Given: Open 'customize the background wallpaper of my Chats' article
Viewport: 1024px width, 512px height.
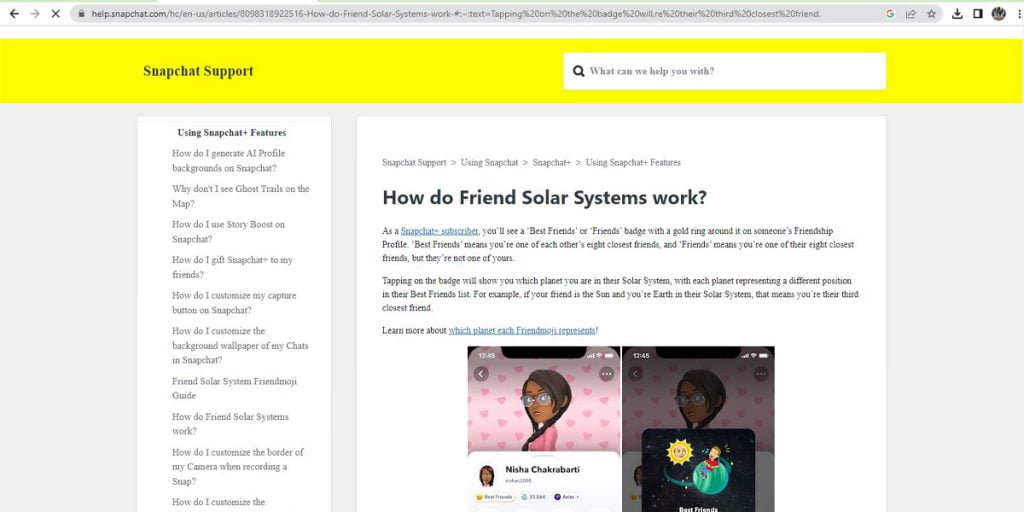Looking at the screenshot, I should click(240, 345).
